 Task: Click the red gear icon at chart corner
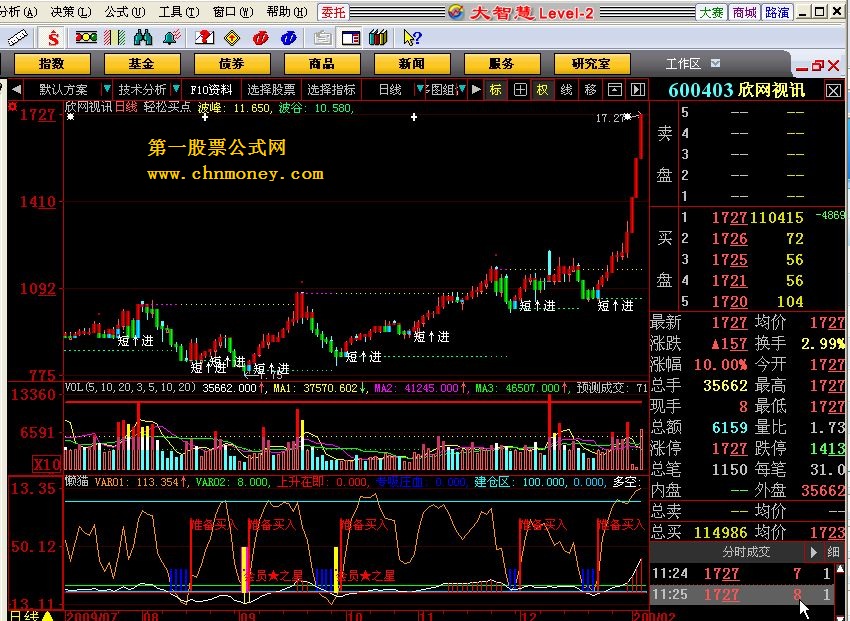click(12, 106)
